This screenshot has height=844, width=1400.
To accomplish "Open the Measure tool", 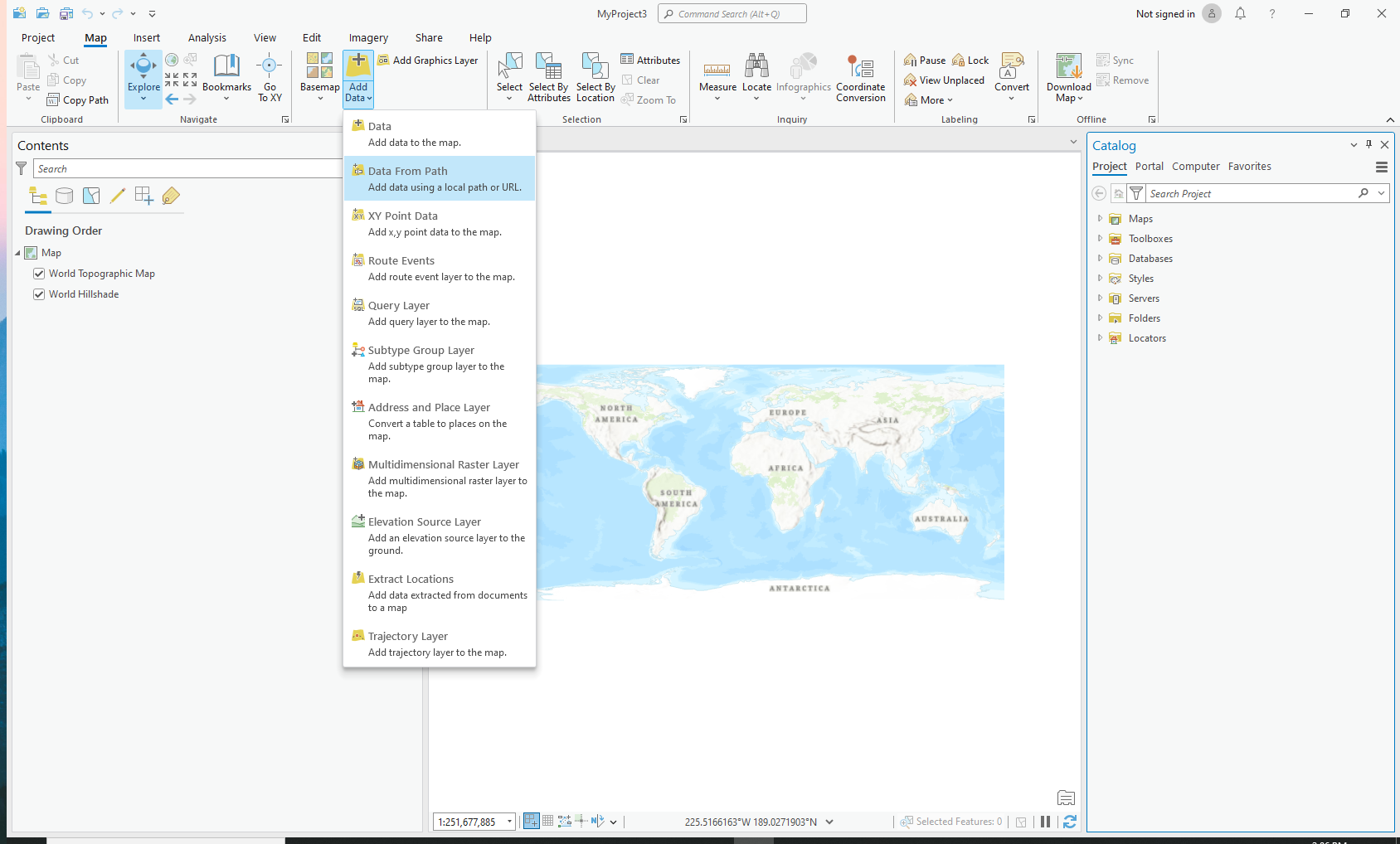I will [x=717, y=71].
